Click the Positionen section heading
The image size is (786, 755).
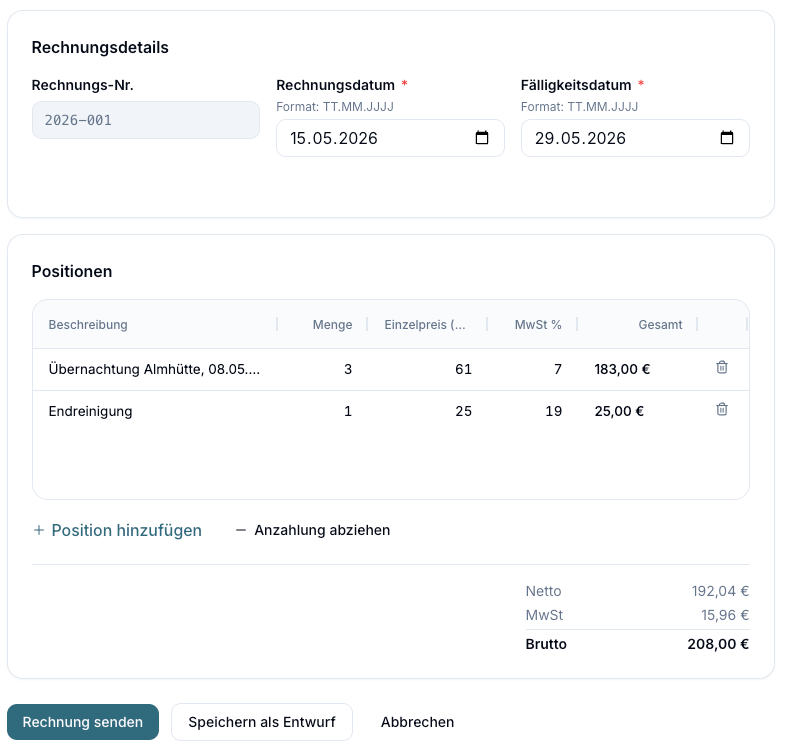pyautogui.click(x=72, y=271)
